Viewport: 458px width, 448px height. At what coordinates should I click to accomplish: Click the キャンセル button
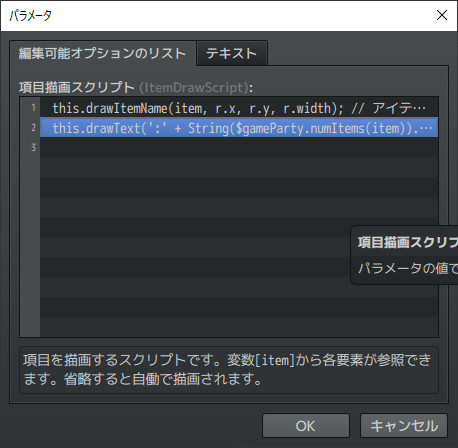(x=404, y=426)
